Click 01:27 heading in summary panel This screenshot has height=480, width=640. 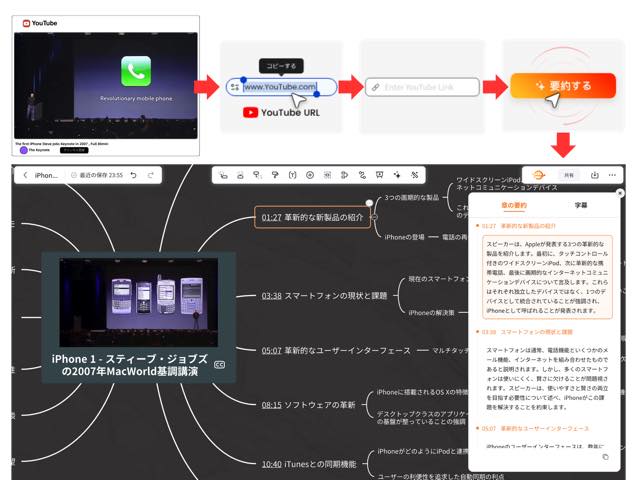[518, 226]
